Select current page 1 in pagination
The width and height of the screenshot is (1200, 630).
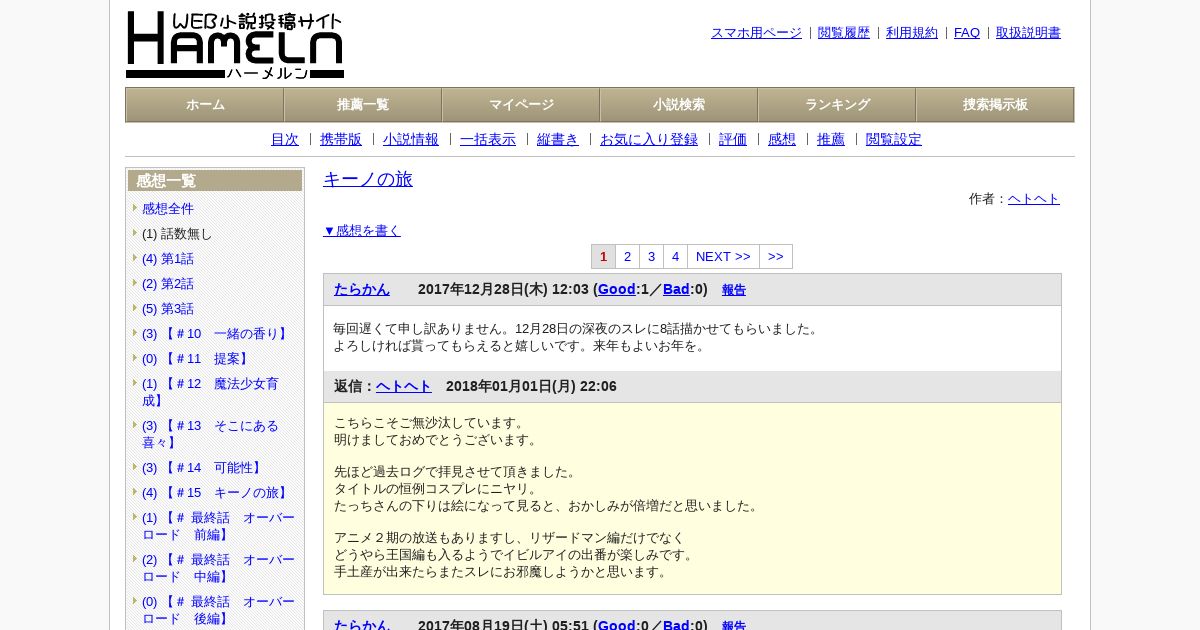[x=603, y=256]
